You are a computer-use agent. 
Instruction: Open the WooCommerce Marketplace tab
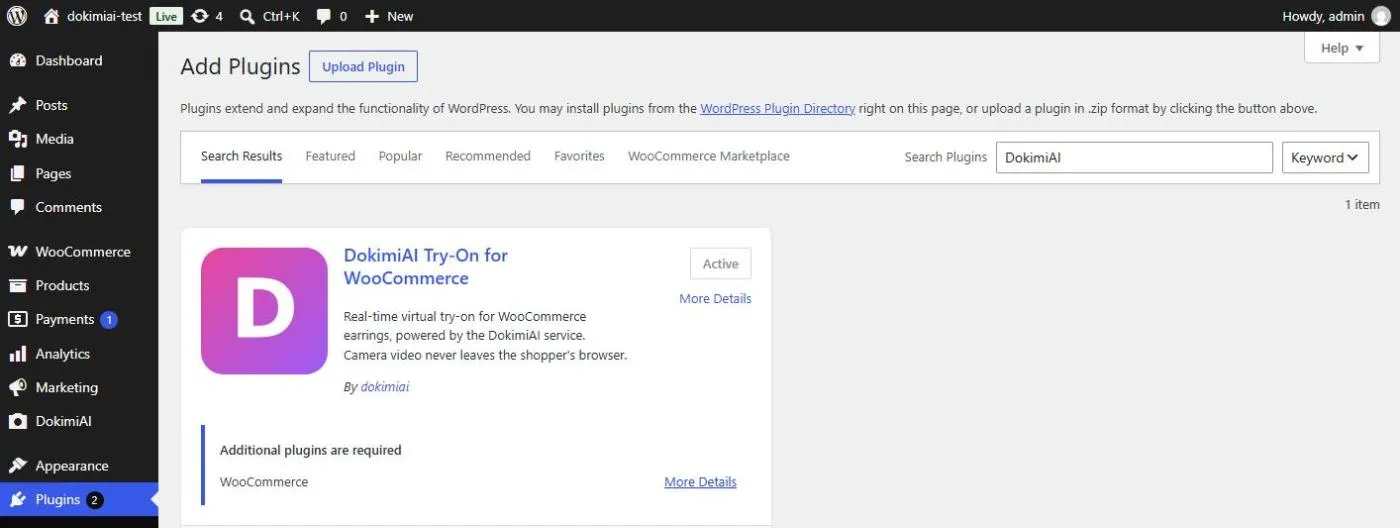[709, 157]
